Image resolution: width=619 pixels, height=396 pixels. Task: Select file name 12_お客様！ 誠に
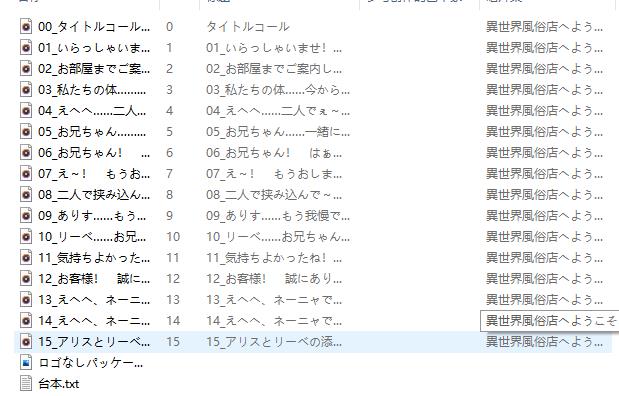click(x=94, y=278)
